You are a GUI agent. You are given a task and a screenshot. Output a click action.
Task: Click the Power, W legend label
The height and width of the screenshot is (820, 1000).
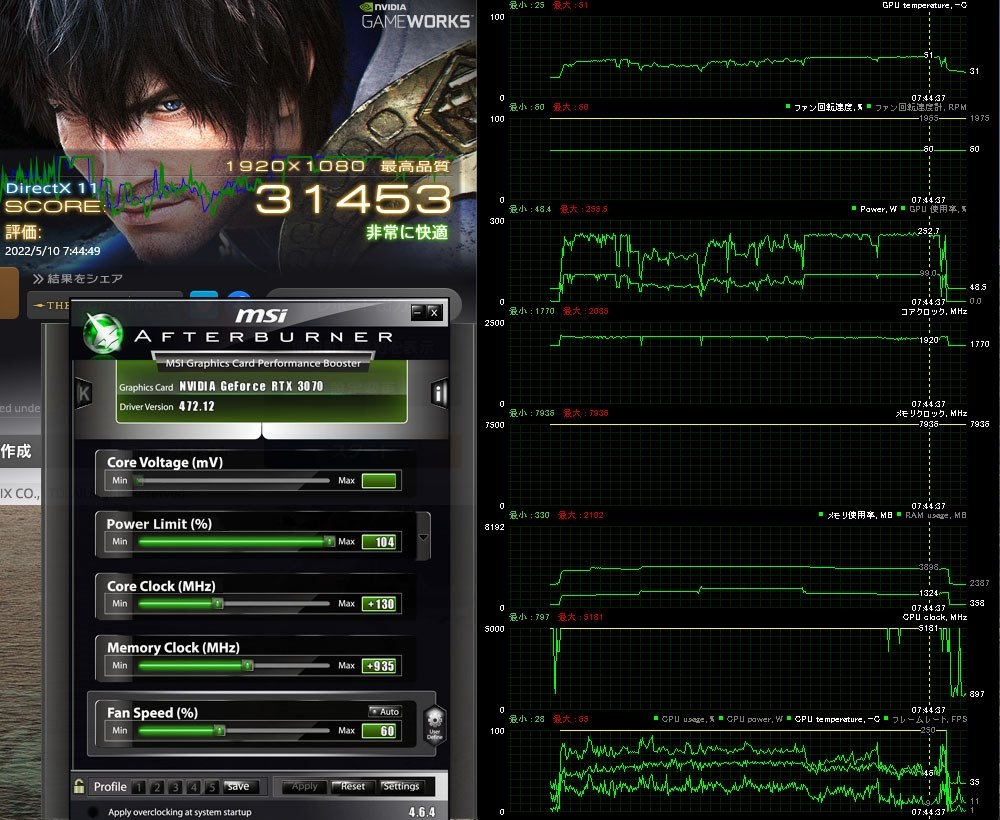[878, 209]
